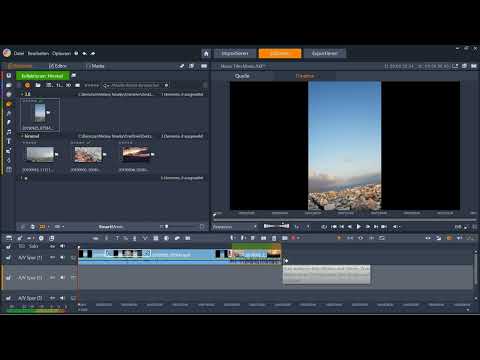Click the snapshot icon above the player preview
The image size is (480, 360).
tap(455, 66)
